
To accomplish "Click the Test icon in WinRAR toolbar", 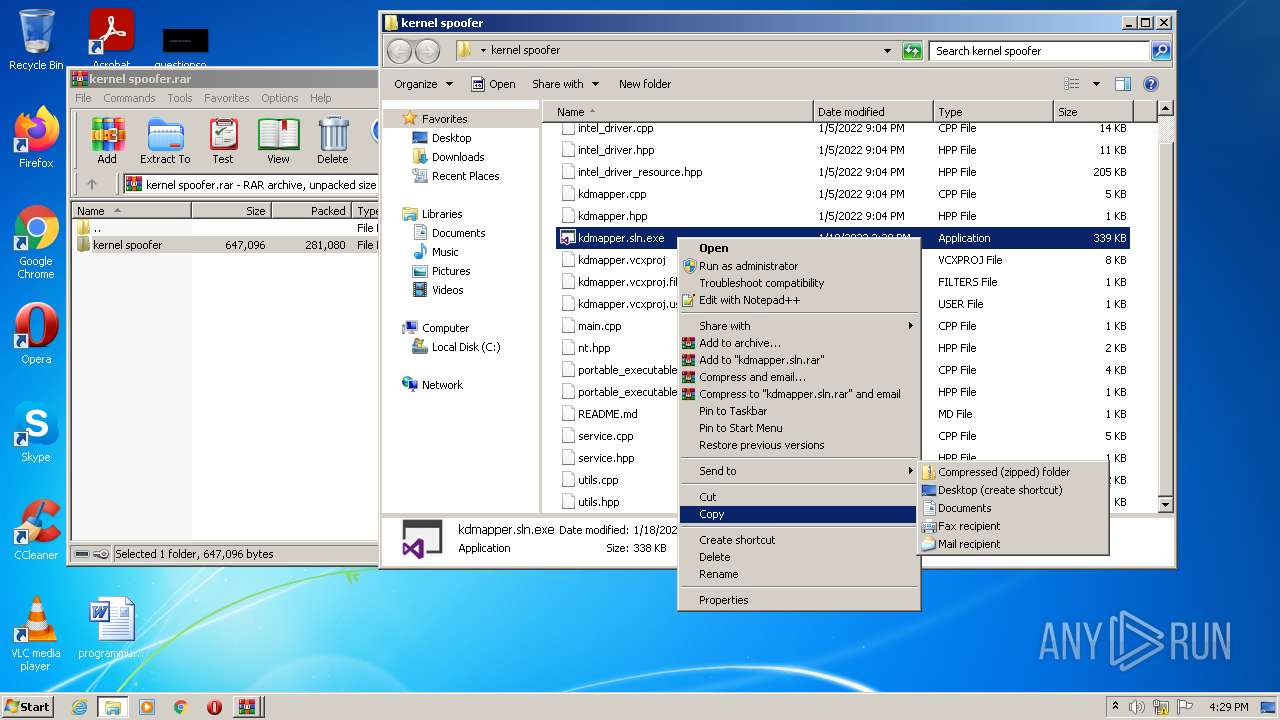I will pyautogui.click(x=223, y=140).
